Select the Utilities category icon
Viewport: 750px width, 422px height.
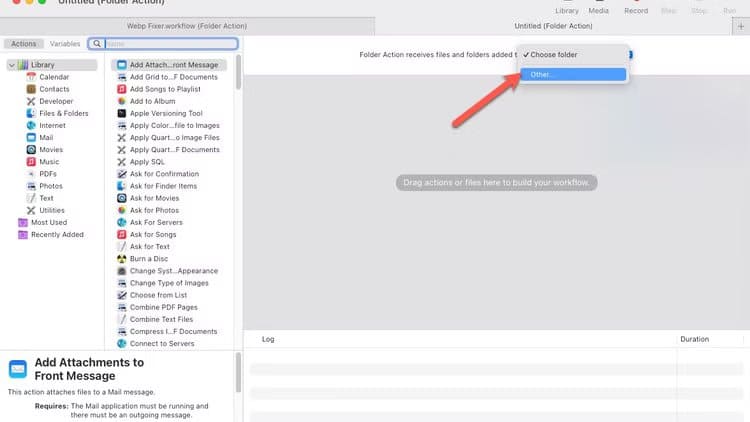(x=31, y=210)
